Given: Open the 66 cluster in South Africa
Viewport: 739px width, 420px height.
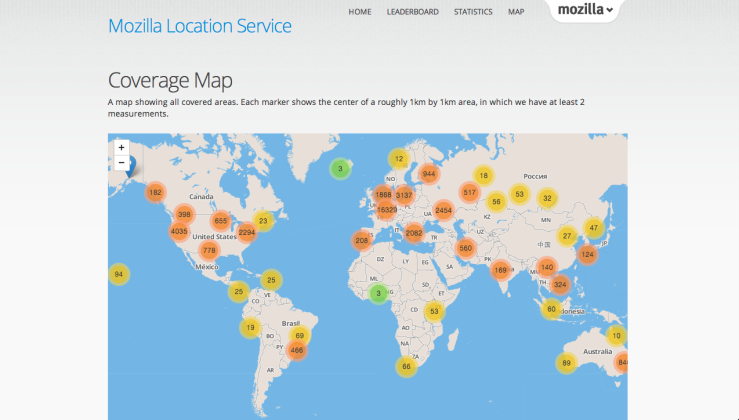Looking at the screenshot, I should tap(406, 367).
